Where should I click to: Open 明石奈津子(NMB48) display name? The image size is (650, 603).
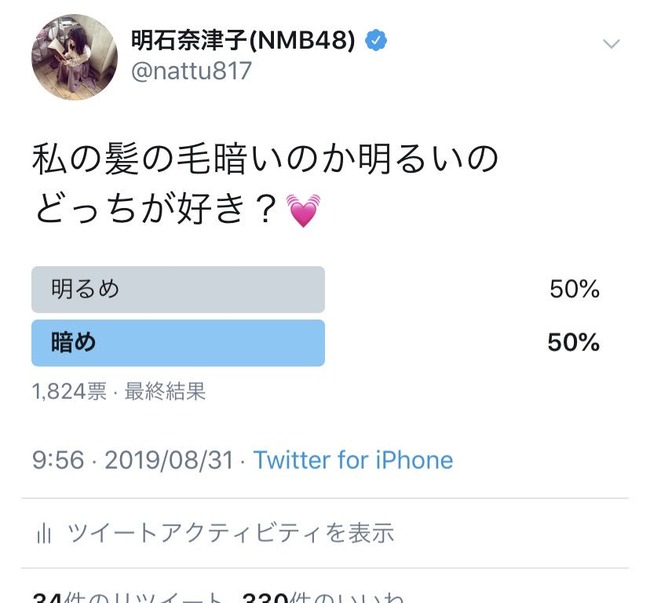coord(243,40)
